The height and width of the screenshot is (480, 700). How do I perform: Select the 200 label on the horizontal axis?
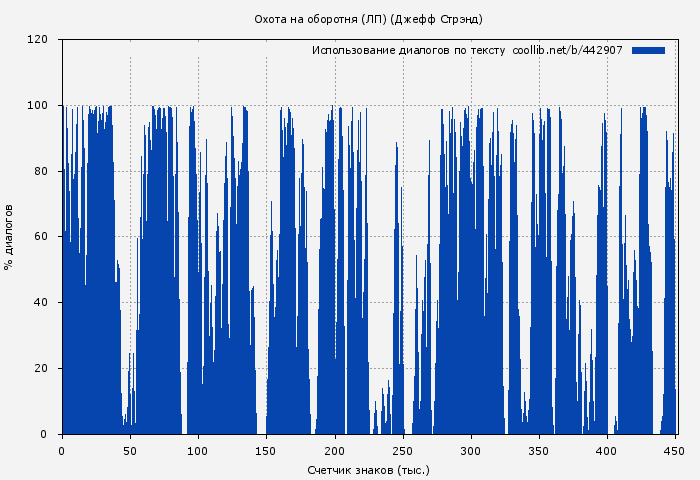[335, 450]
